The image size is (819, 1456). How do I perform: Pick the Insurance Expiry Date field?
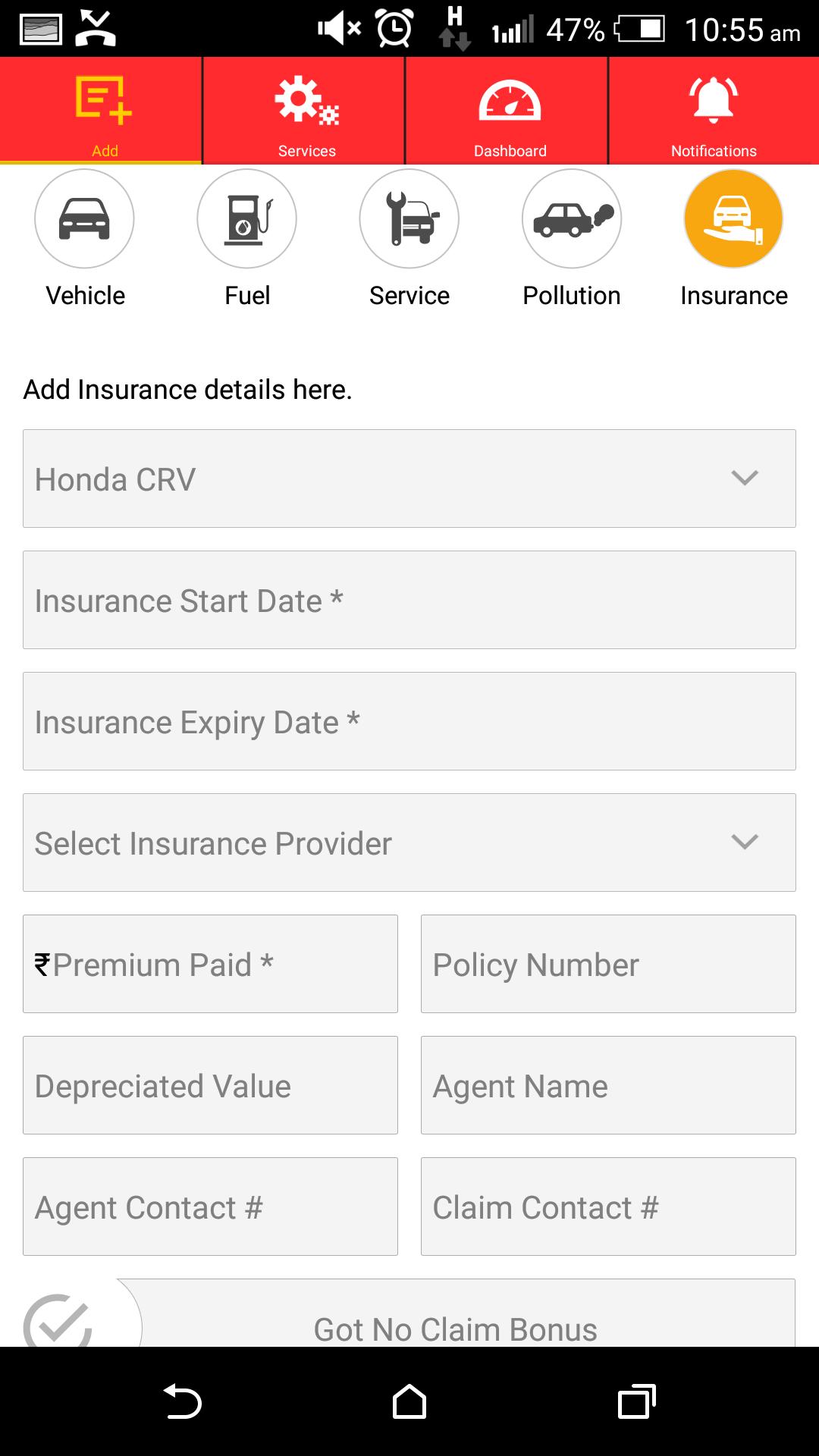(409, 721)
